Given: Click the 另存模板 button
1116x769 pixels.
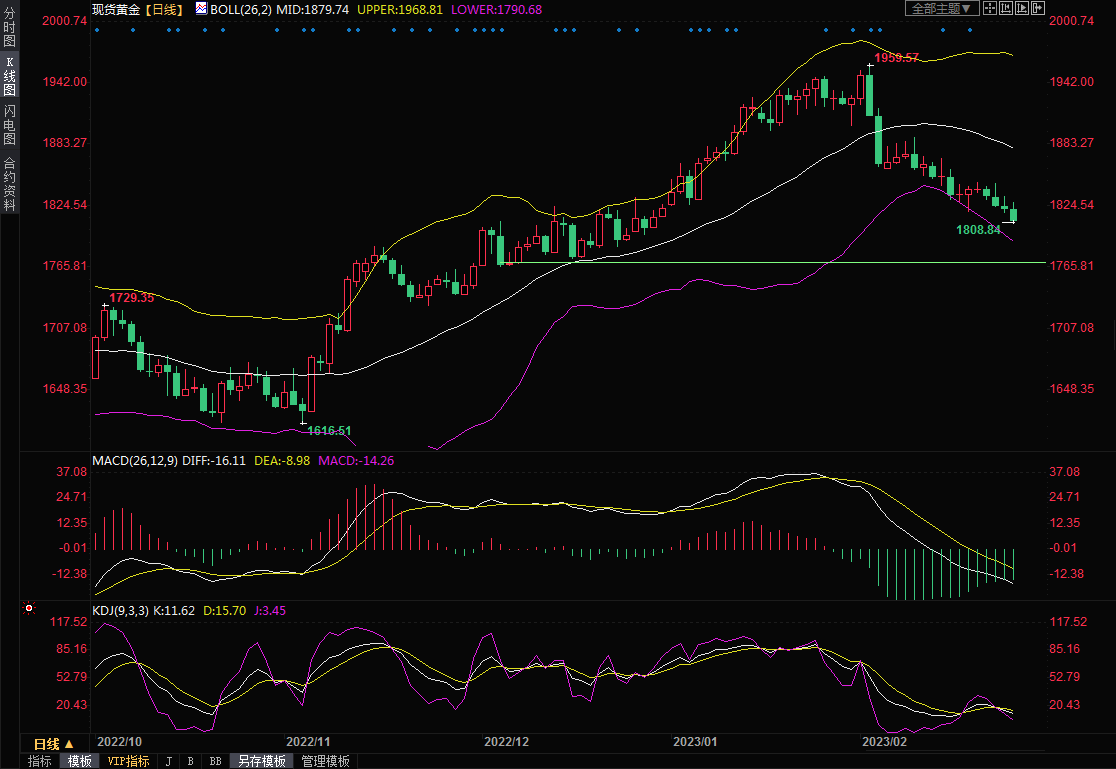Looking at the screenshot, I should 262,761.
